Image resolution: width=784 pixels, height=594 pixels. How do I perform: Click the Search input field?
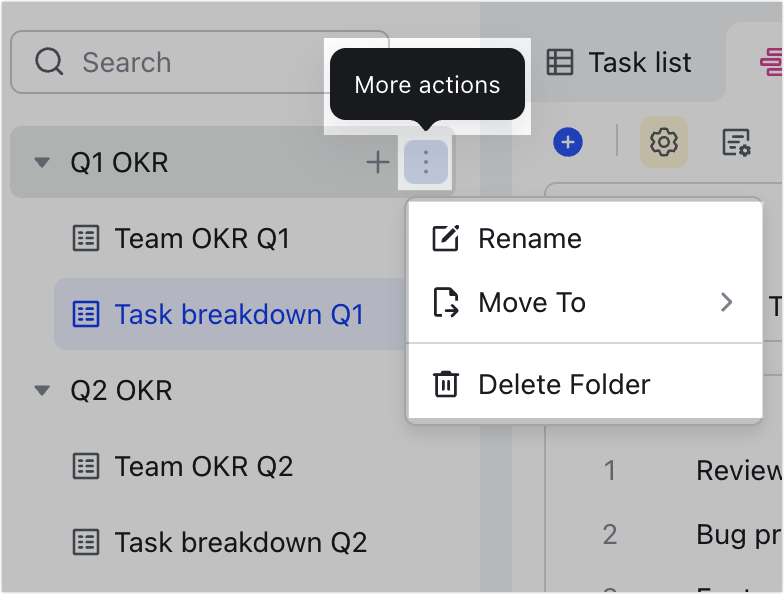pyautogui.click(x=199, y=62)
